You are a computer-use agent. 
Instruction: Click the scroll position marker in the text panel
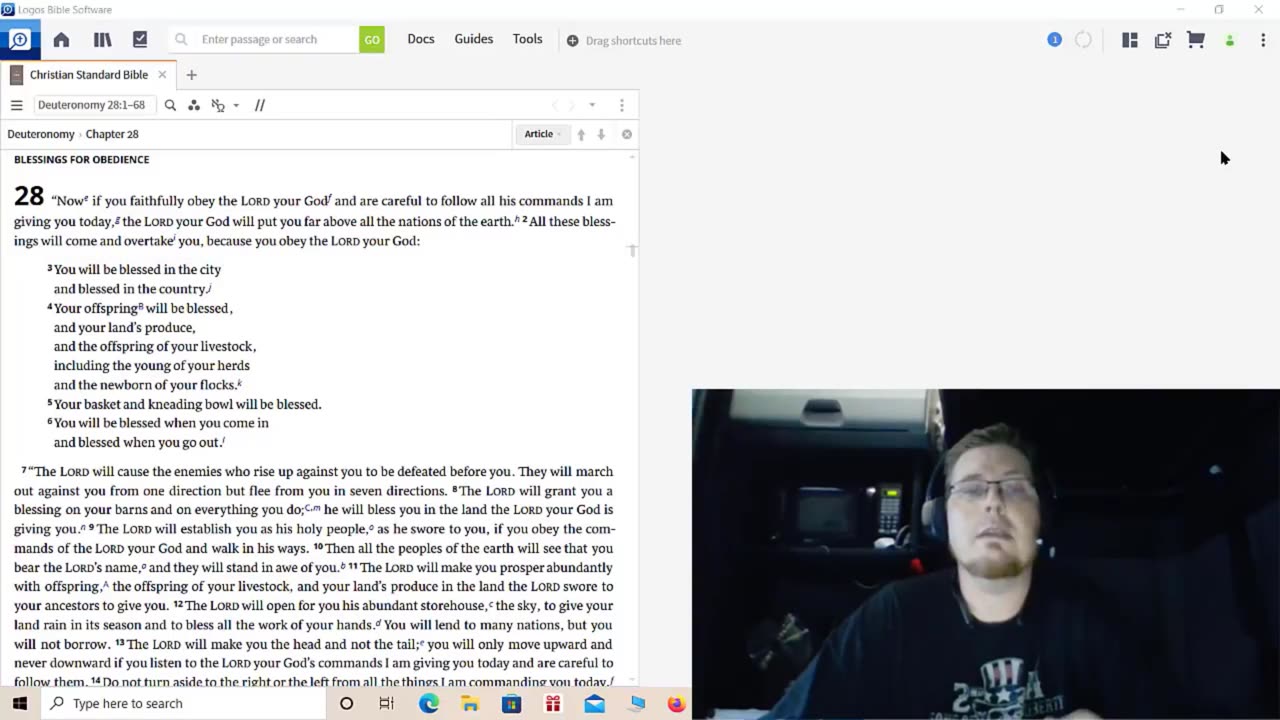[632, 250]
